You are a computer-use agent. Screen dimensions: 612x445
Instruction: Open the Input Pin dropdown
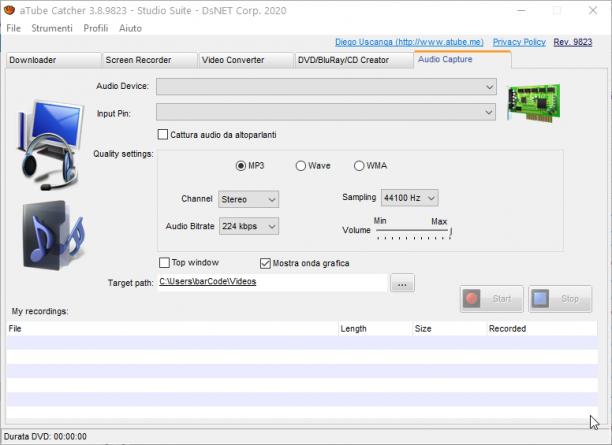tap(326, 112)
